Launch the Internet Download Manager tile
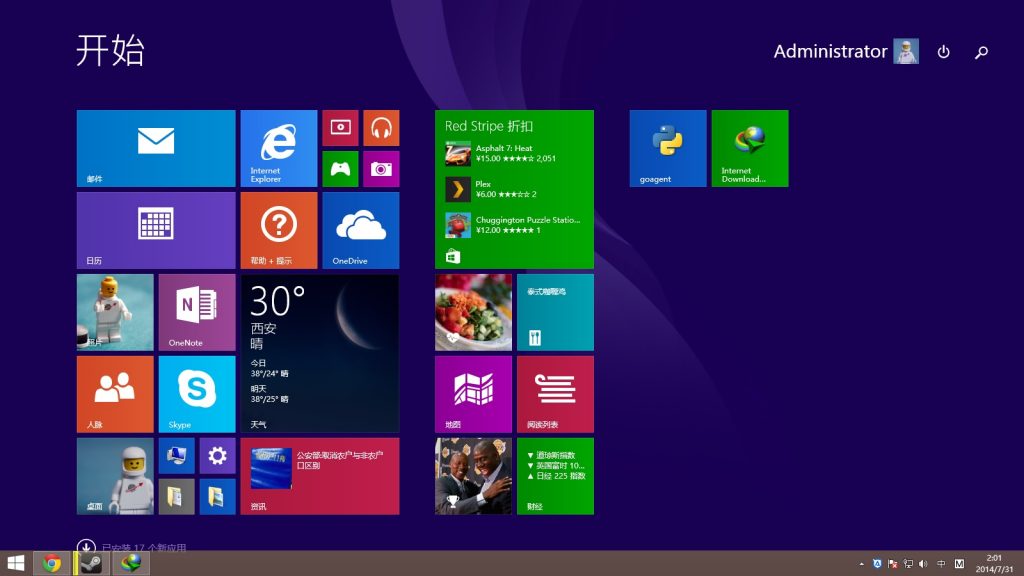Viewport: 1024px width, 576px height. (x=750, y=148)
